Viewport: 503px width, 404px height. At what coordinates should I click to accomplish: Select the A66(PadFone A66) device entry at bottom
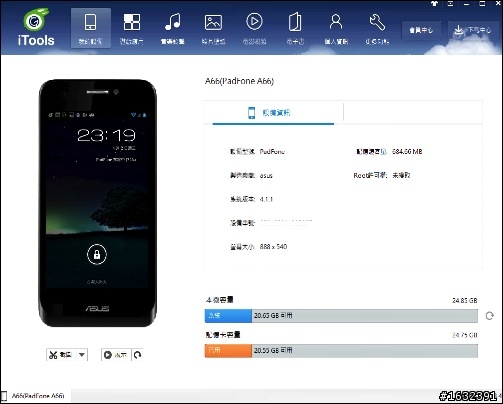[x=35, y=396]
